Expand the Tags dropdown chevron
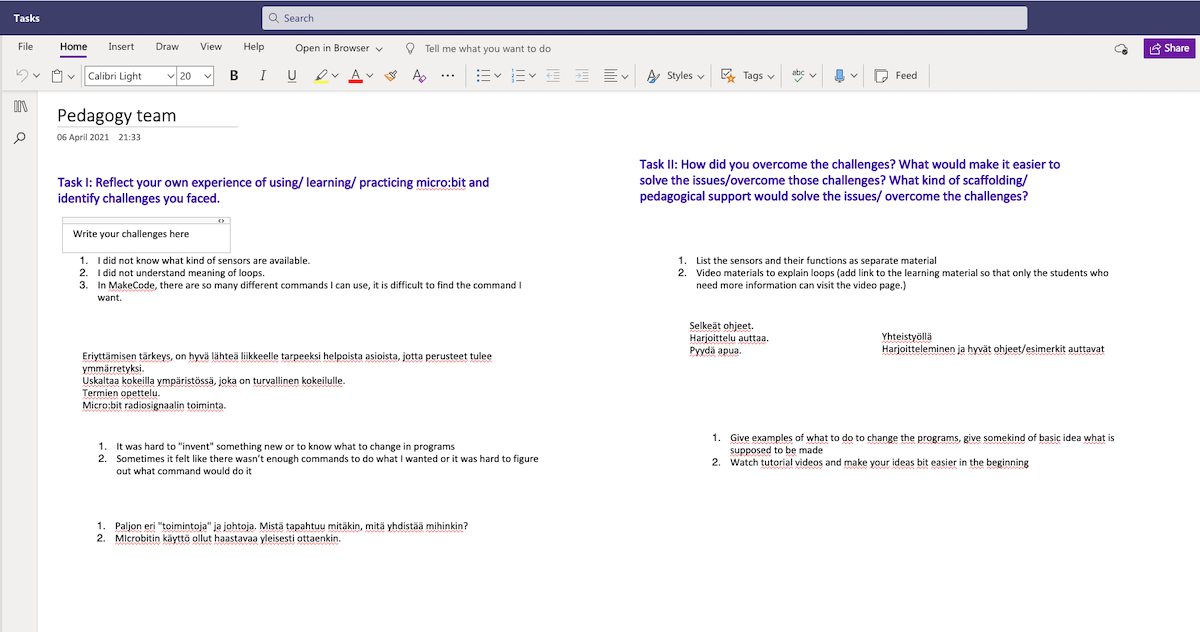1200x632 pixels. point(771,76)
